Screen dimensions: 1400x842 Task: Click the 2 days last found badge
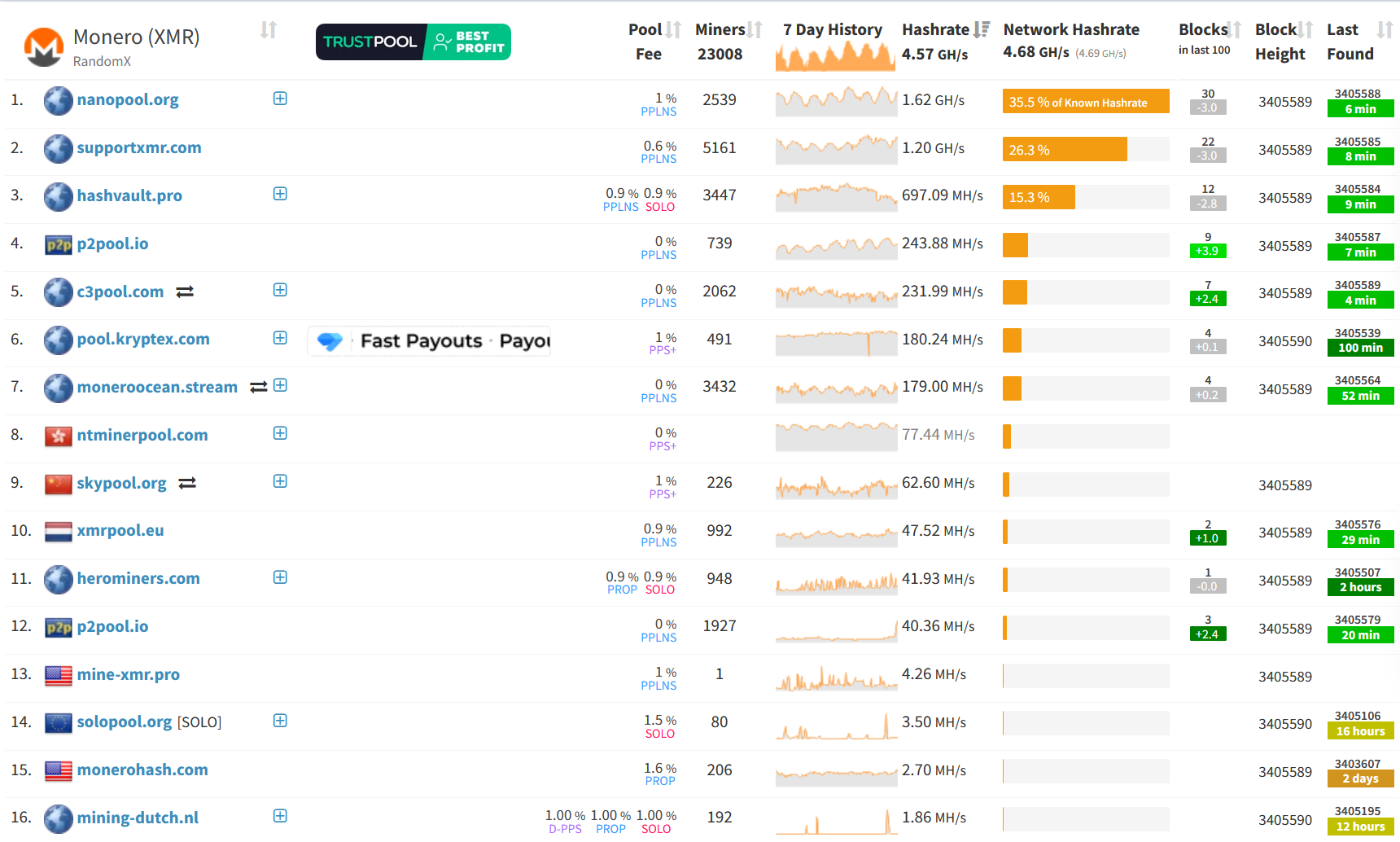pyautogui.click(x=1360, y=779)
